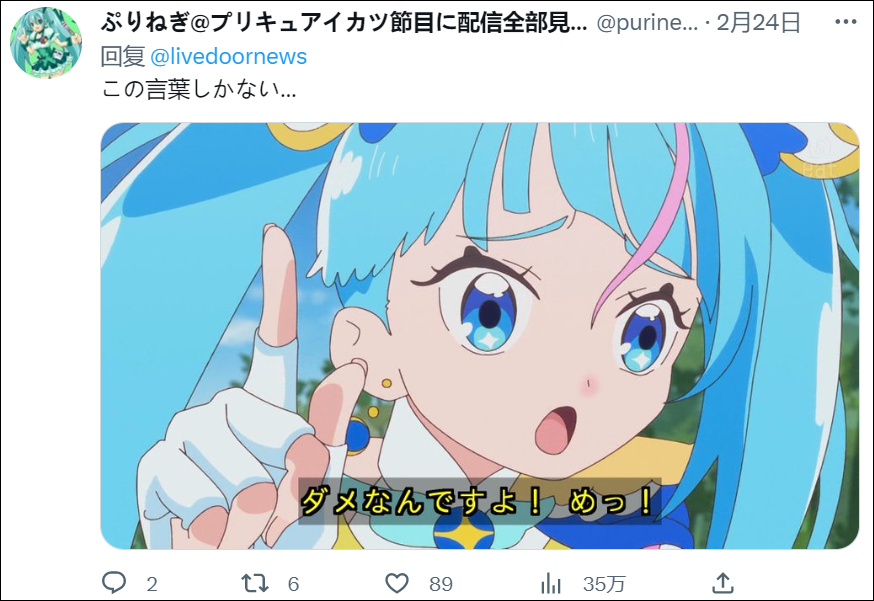
Task: Click the めっ！ subtitle text in image
Action: click(610, 501)
